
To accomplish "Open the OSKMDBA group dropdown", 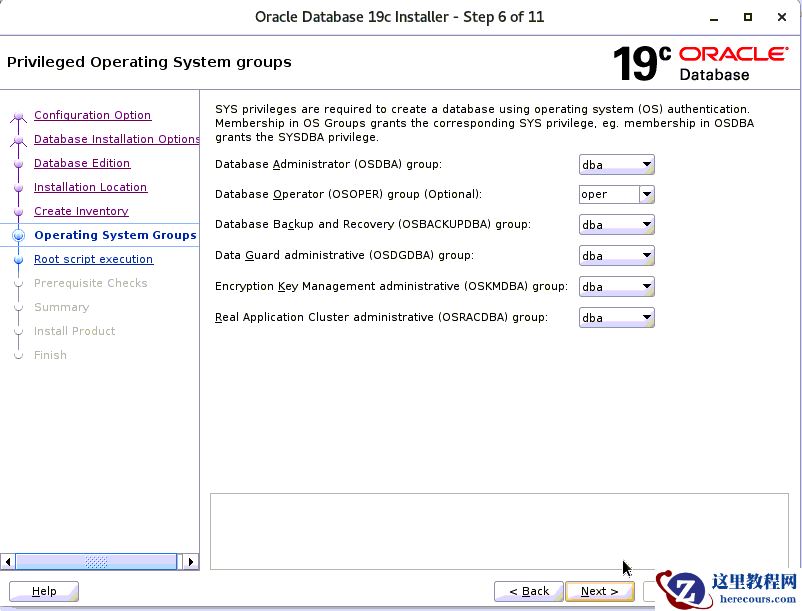I will (x=616, y=287).
